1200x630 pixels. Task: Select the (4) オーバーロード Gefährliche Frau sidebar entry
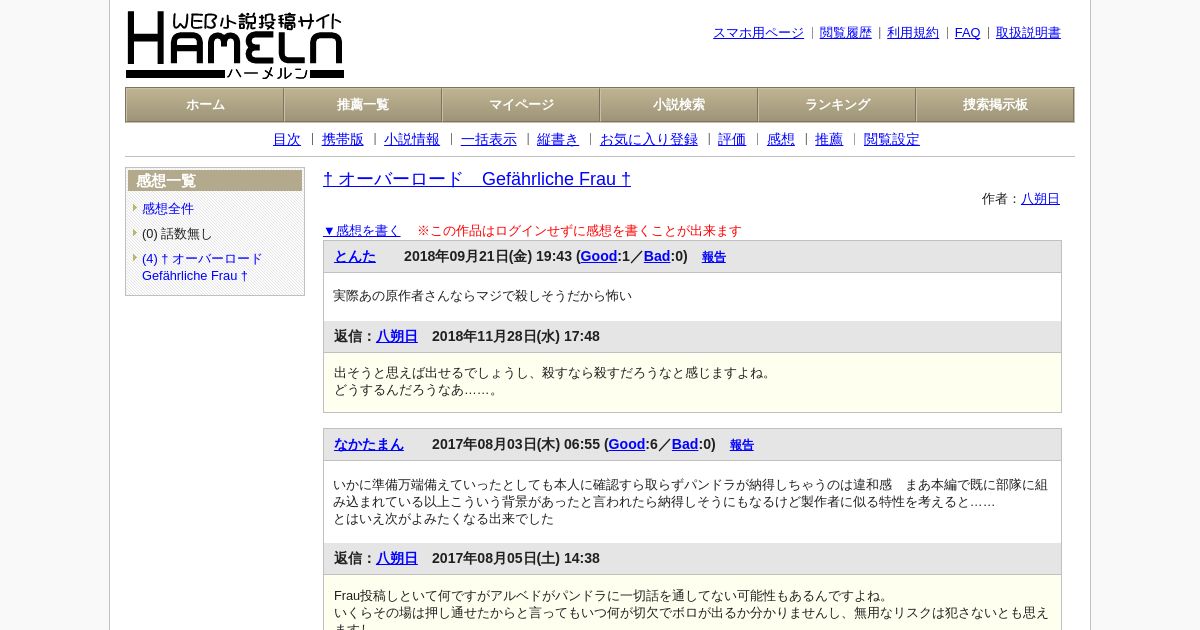point(202,267)
